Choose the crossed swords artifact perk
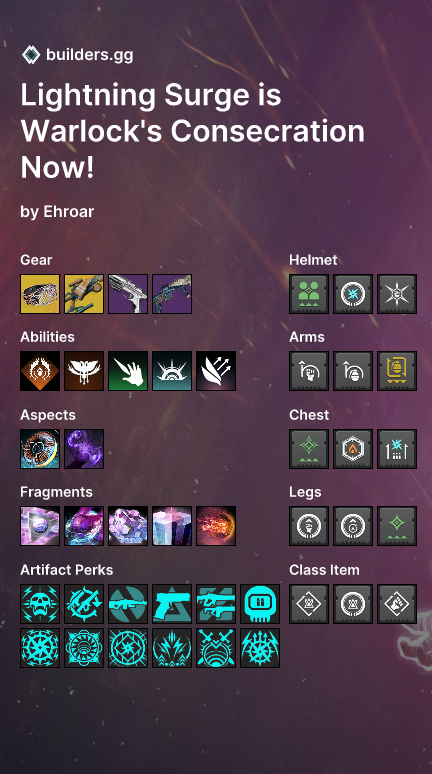The width and height of the screenshot is (432, 774). tap(216, 648)
